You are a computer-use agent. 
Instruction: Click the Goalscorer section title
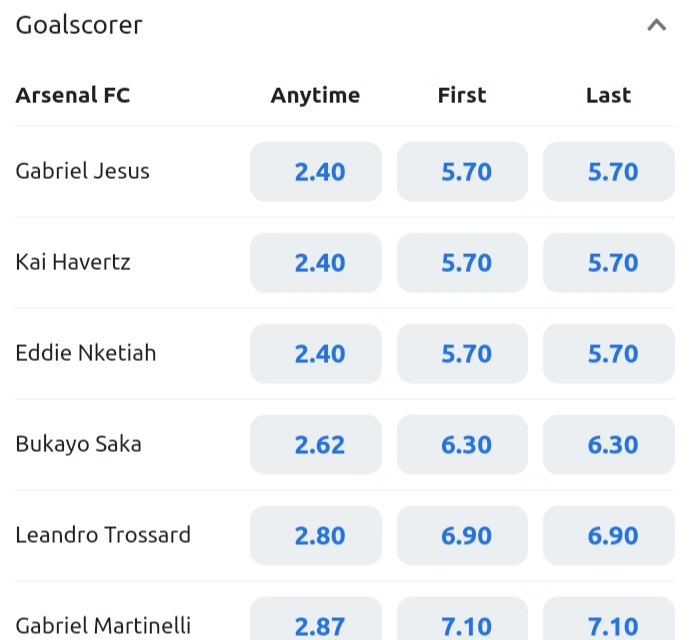[79, 26]
